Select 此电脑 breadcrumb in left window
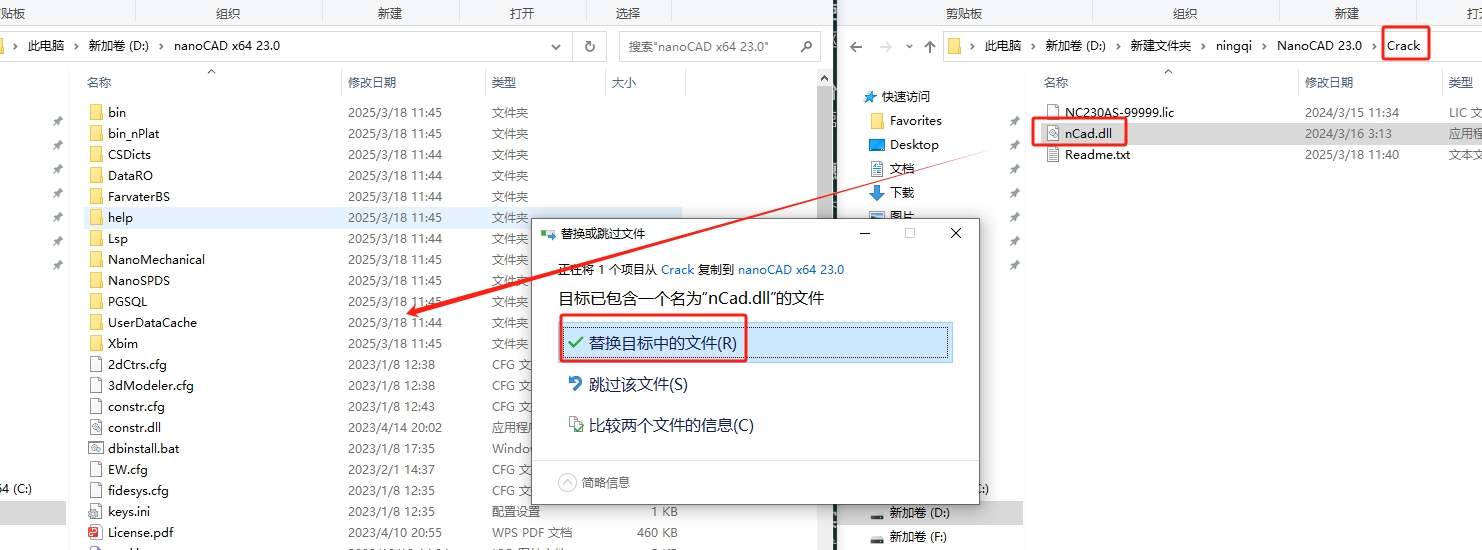 tap(46, 46)
